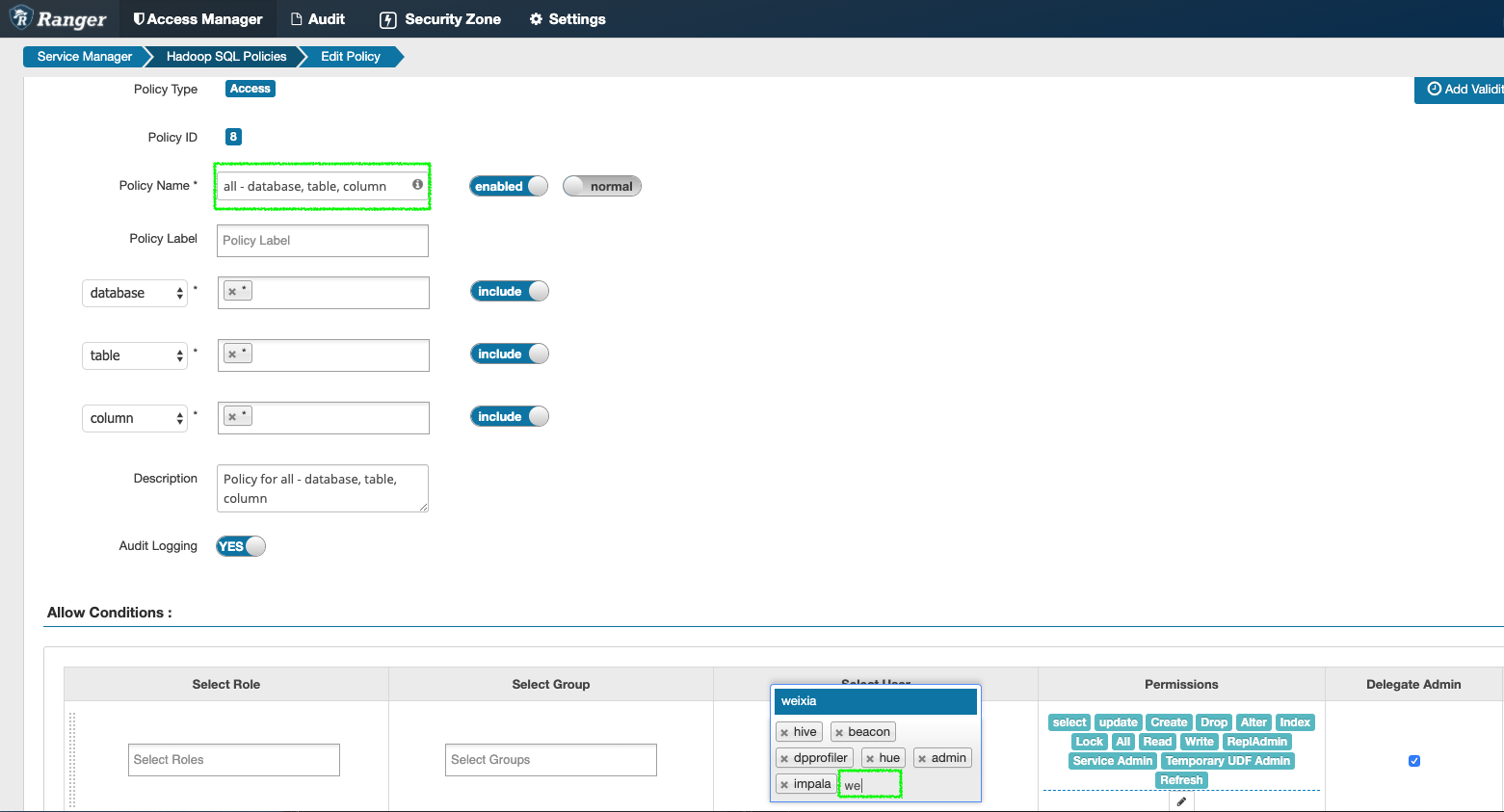
Task: Open the Security Zone tab
Action: (x=440, y=19)
